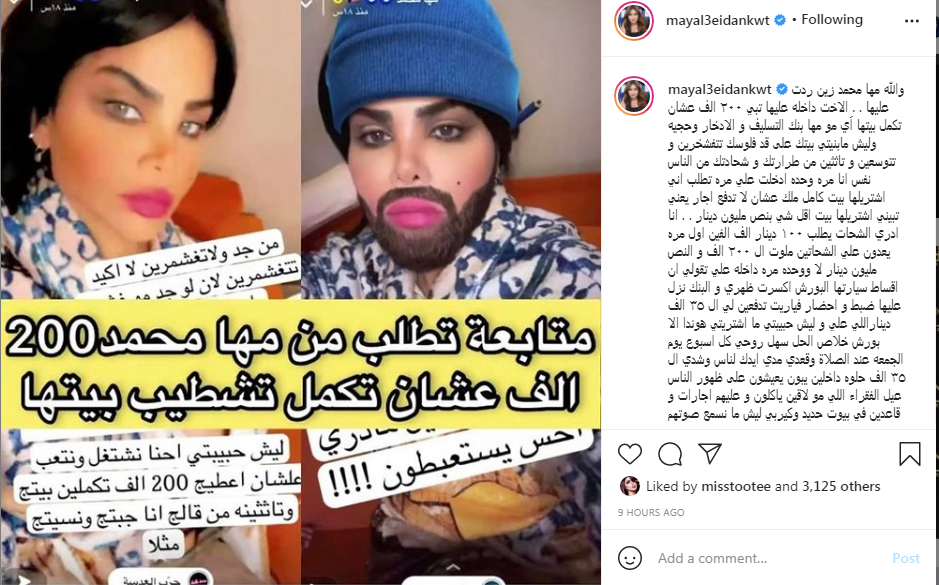Click the Post comment button

pos(905,558)
